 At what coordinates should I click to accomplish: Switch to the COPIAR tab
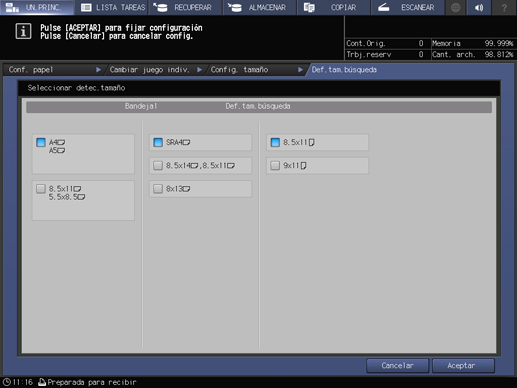[x=334, y=7]
